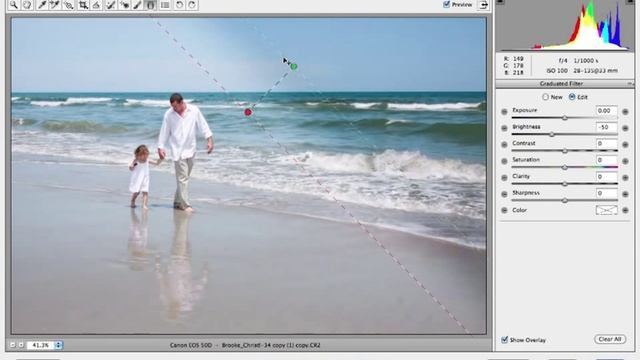
Task: Click the Contrast value field
Action: pos(606,144)
